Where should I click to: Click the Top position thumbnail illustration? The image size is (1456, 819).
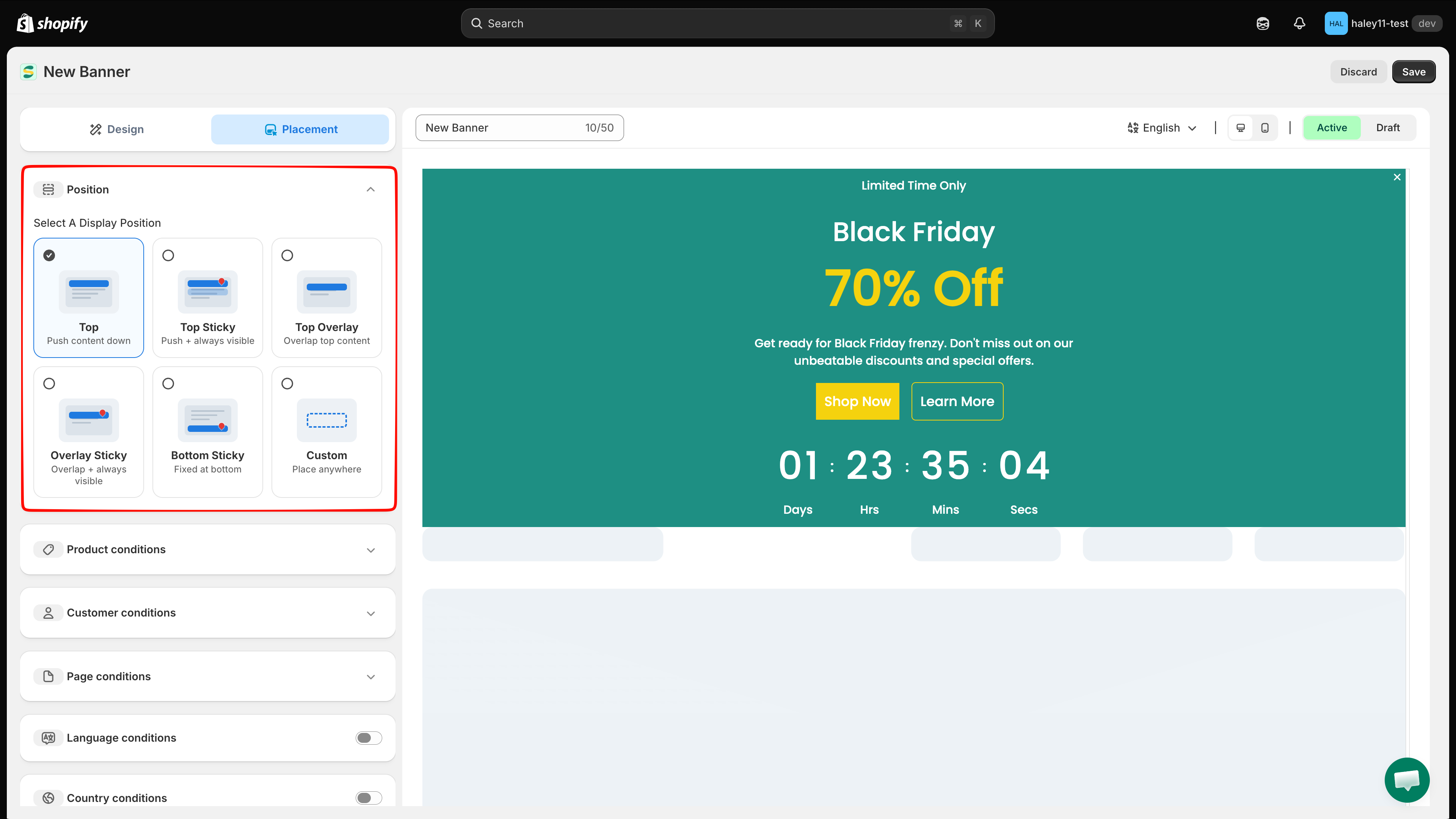89,292
